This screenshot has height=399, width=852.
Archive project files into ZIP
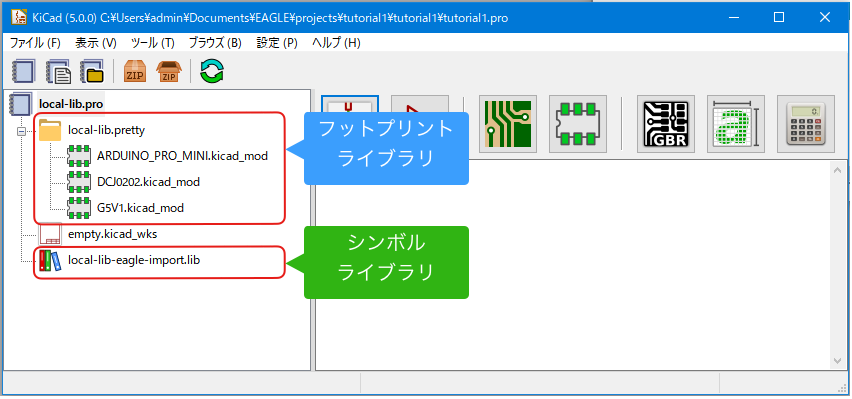pyautogui.click(x=135, y=71)
